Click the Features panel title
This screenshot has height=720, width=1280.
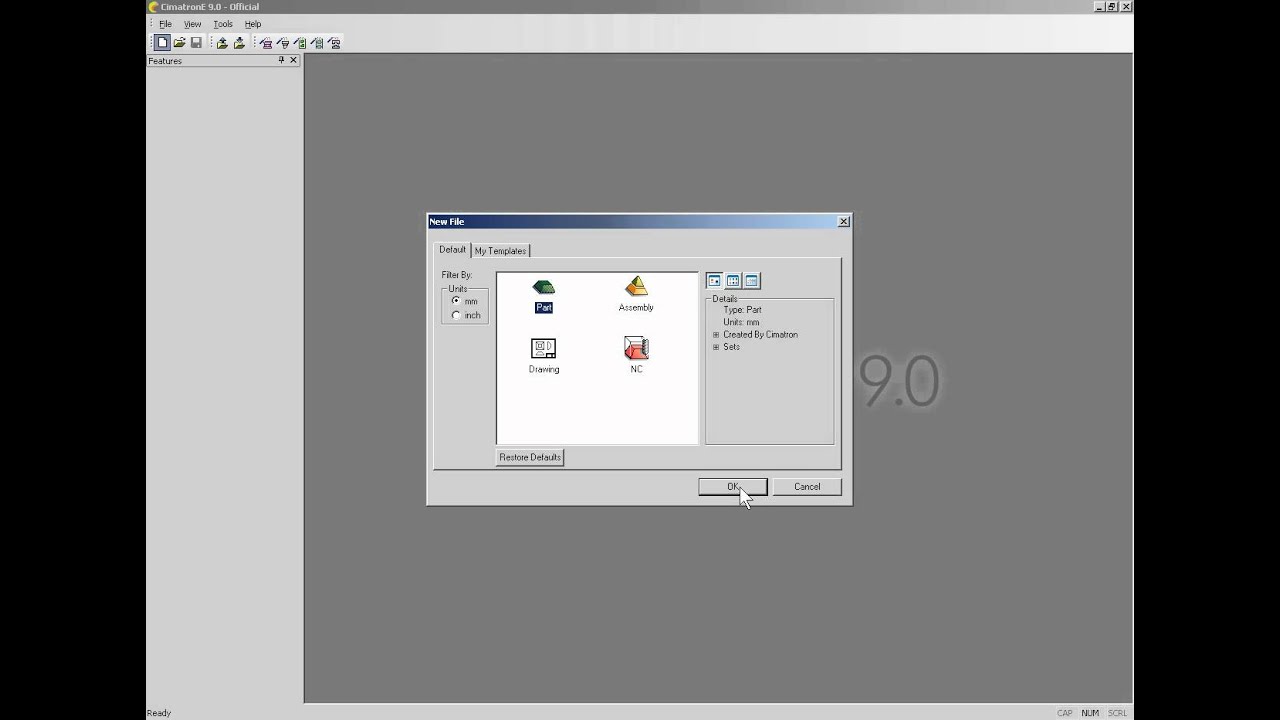point(165,61)
